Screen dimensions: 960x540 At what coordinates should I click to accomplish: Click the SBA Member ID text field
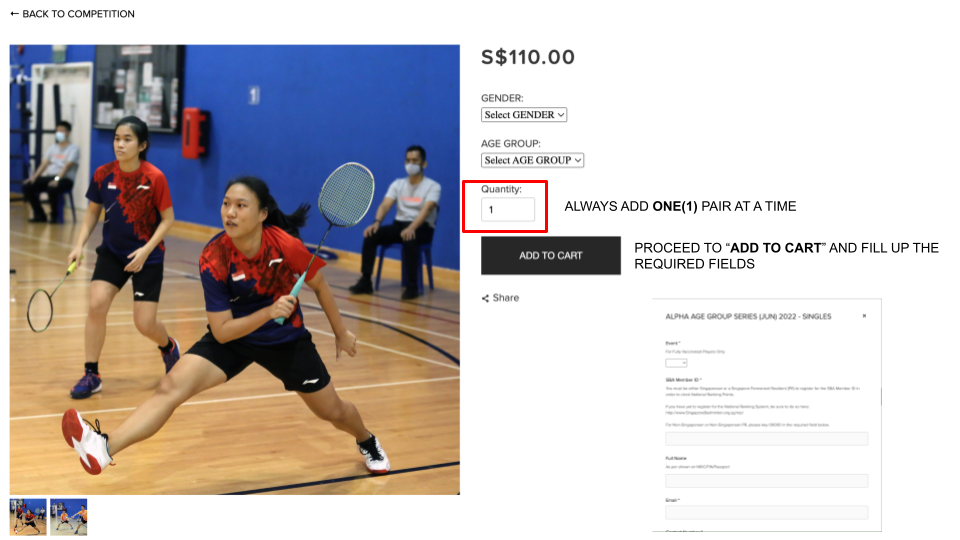[x=767, y=438]
